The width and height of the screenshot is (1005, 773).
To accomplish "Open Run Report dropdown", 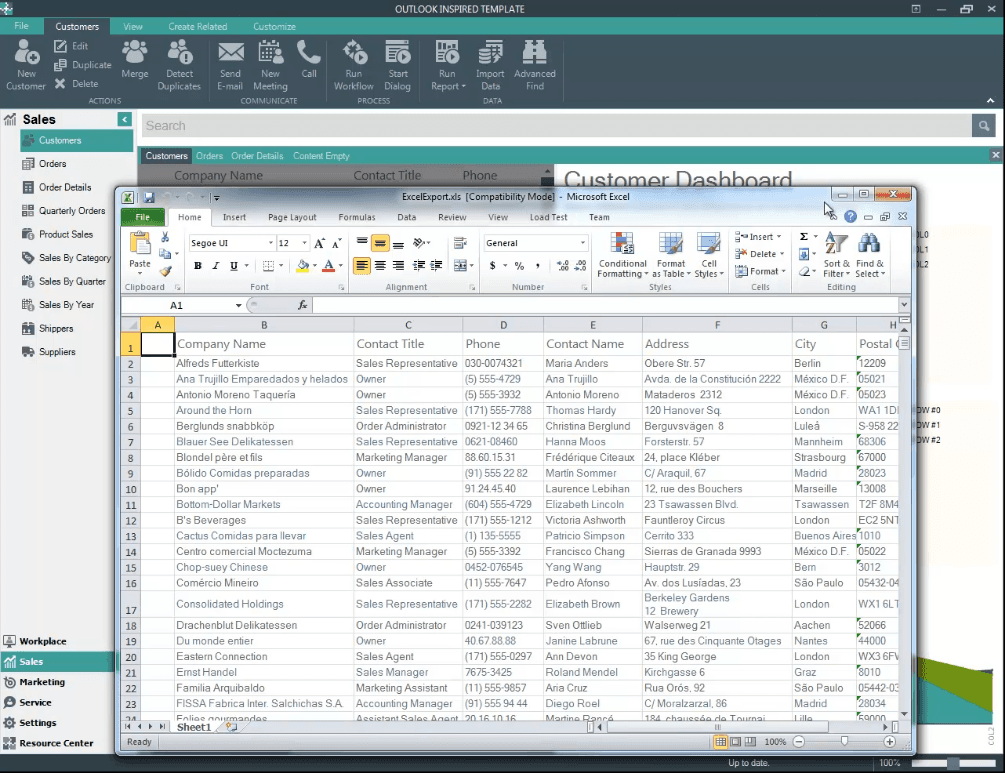I will tap(447, 65).
